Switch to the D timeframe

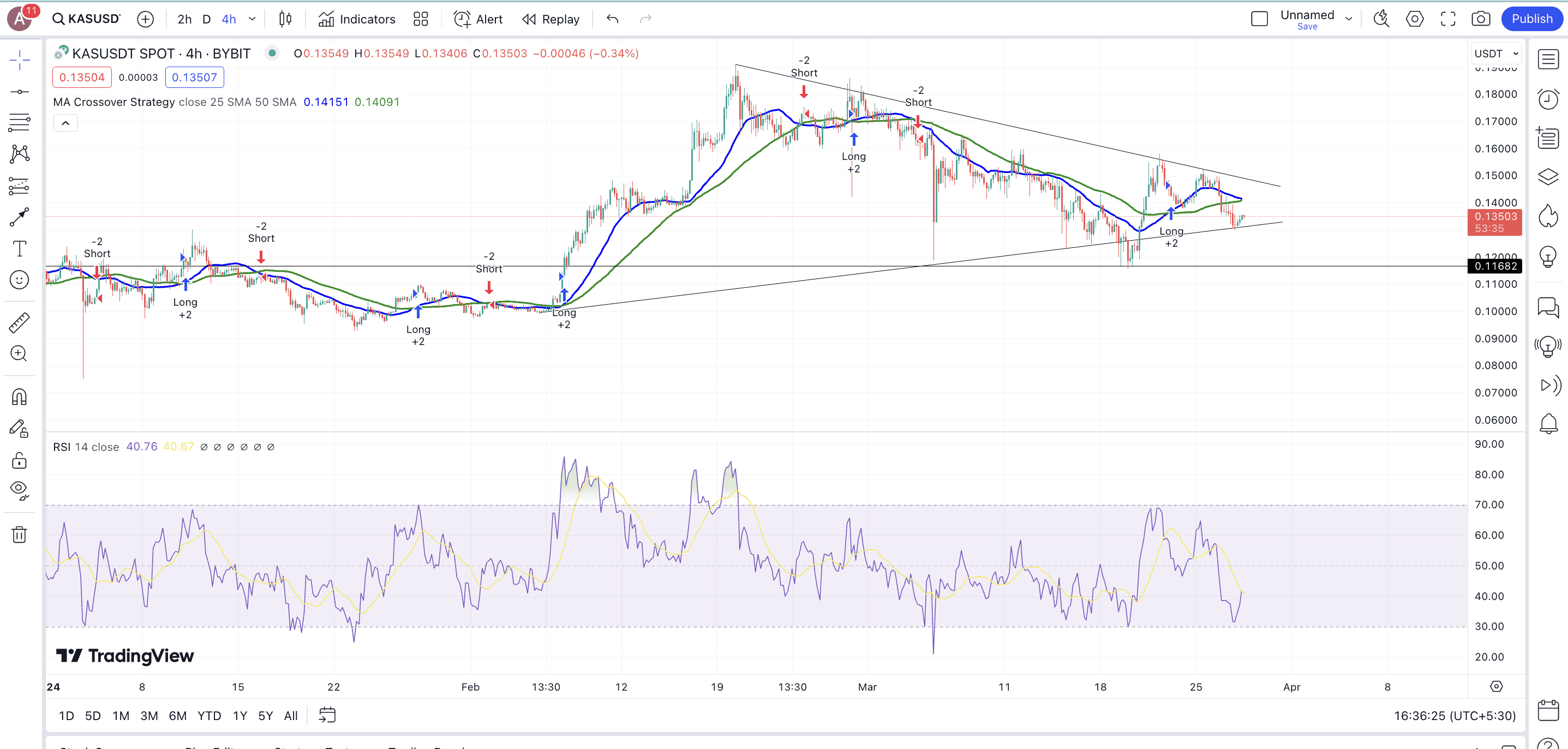[206, 19]
